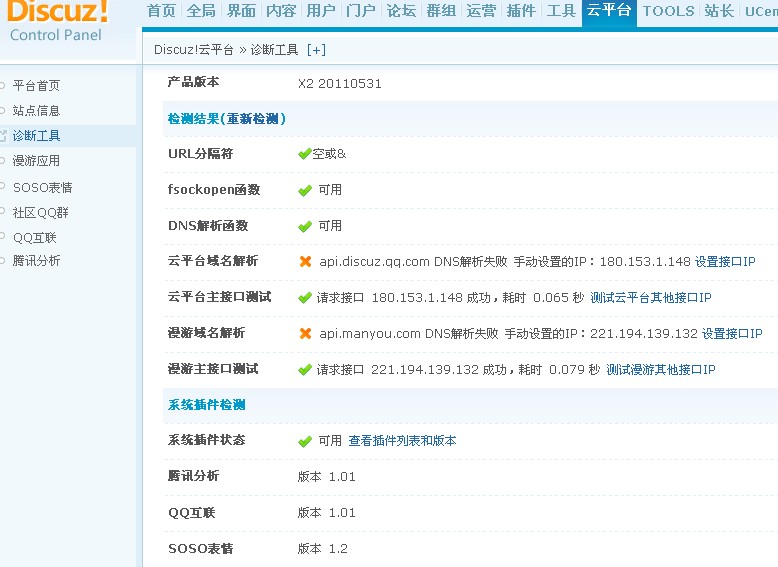This screenshot has height=567, width=778.
Task: Open the 论坛 top menu
Action: 401,10
